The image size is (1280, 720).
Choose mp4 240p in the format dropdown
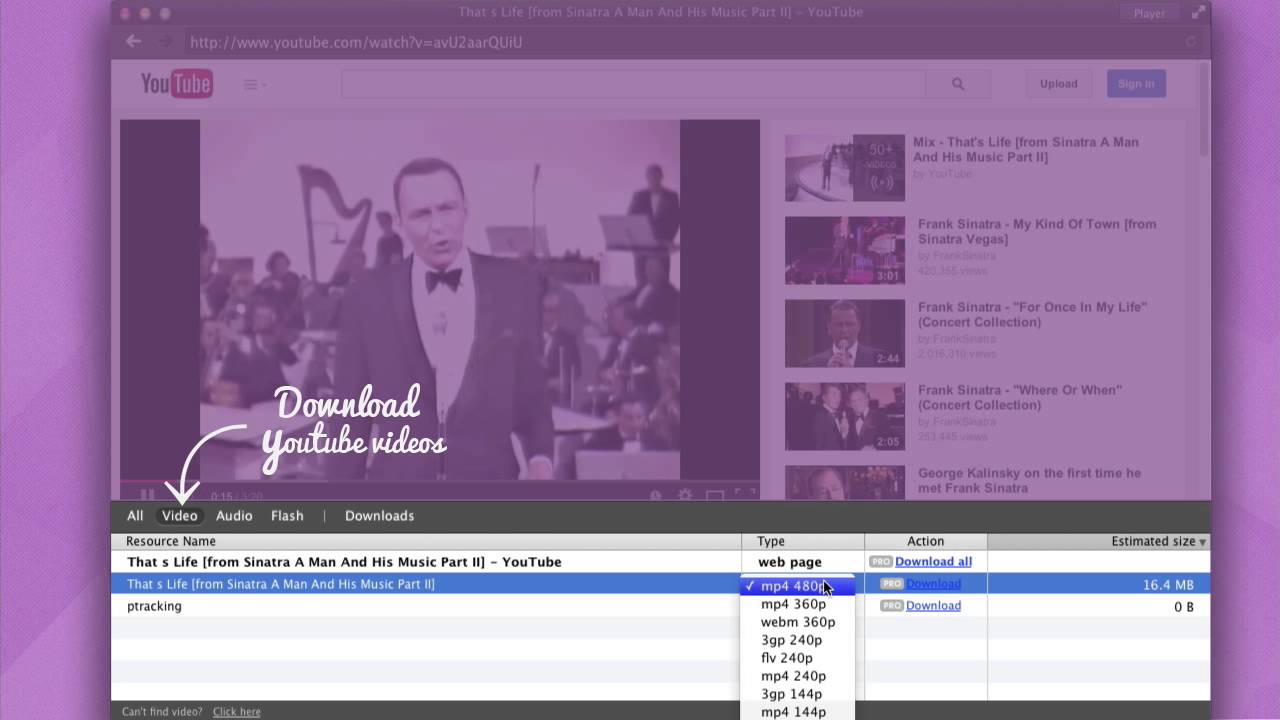tap(797, 676)
